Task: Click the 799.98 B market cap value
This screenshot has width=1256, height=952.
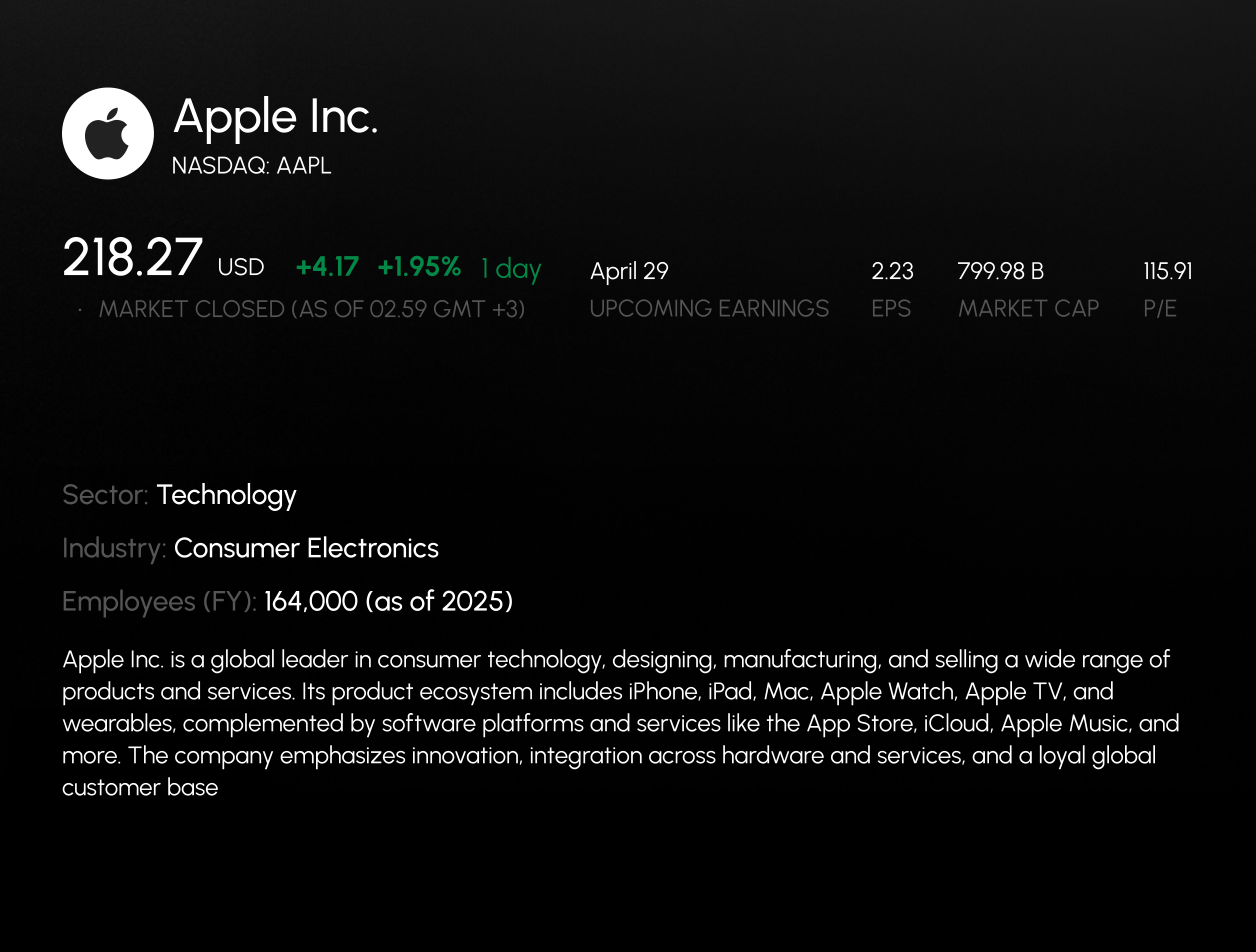Action: pos(1000,271)
